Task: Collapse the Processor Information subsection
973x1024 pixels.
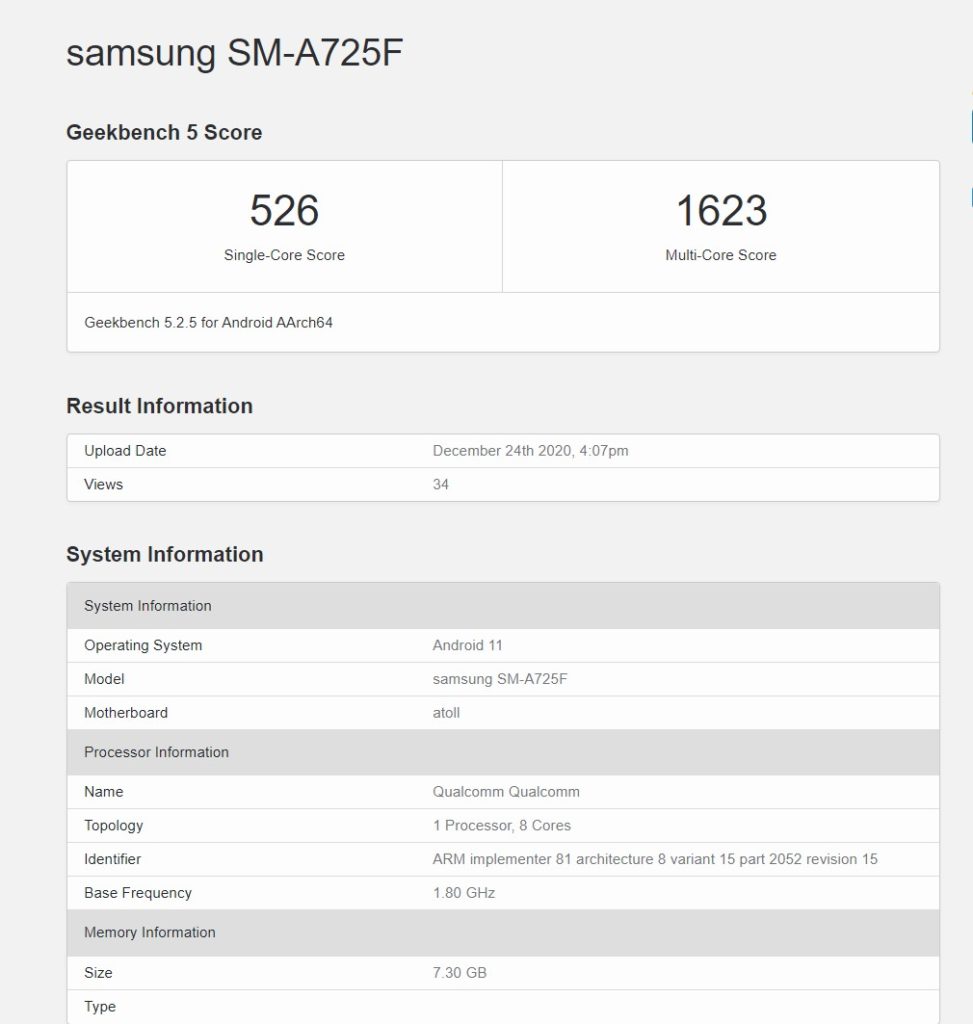Action: (156, 752)
